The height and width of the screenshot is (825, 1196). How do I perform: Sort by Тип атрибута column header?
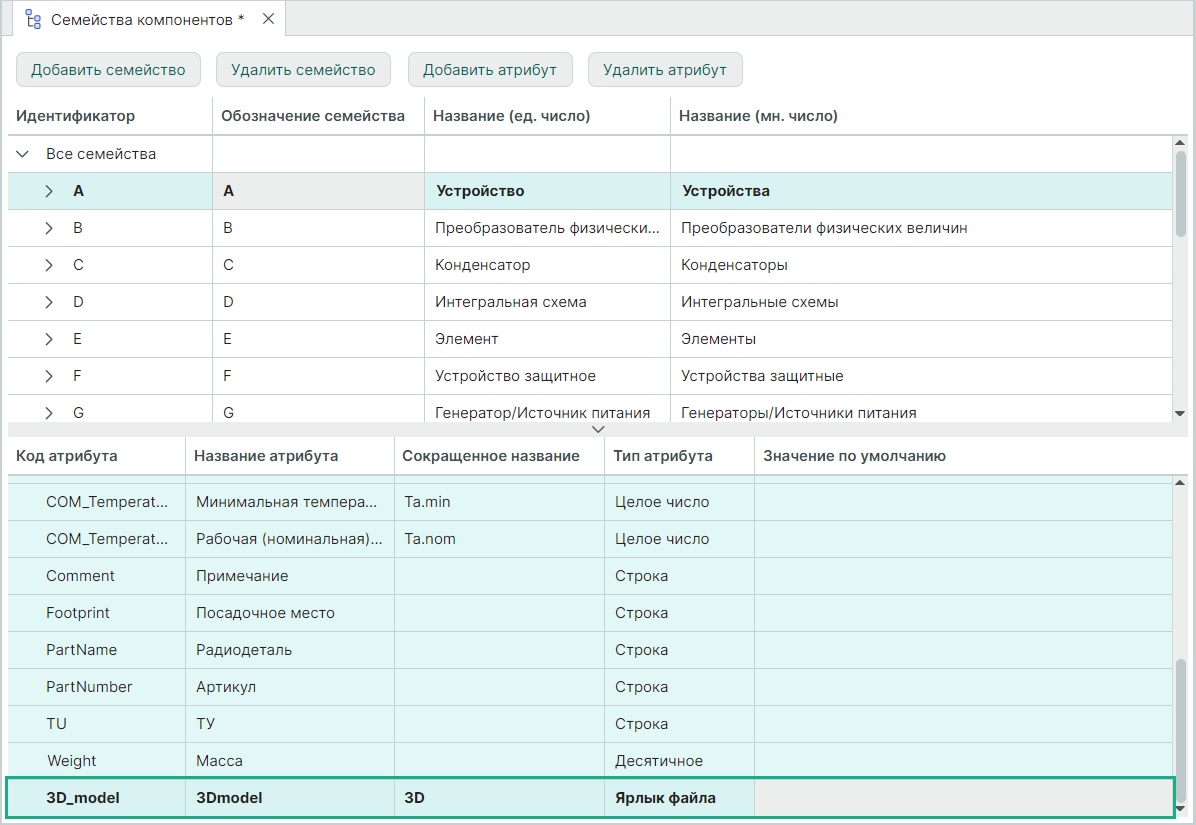(663, 456)
